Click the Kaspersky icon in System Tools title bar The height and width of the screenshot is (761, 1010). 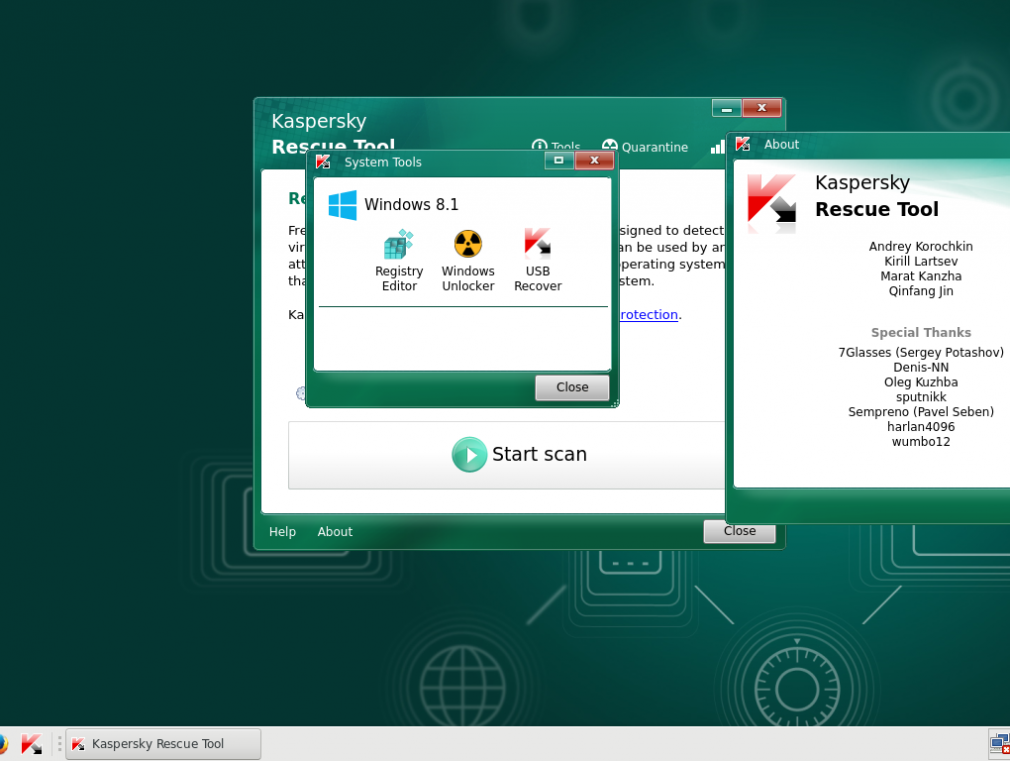click(x=323, y=162)
